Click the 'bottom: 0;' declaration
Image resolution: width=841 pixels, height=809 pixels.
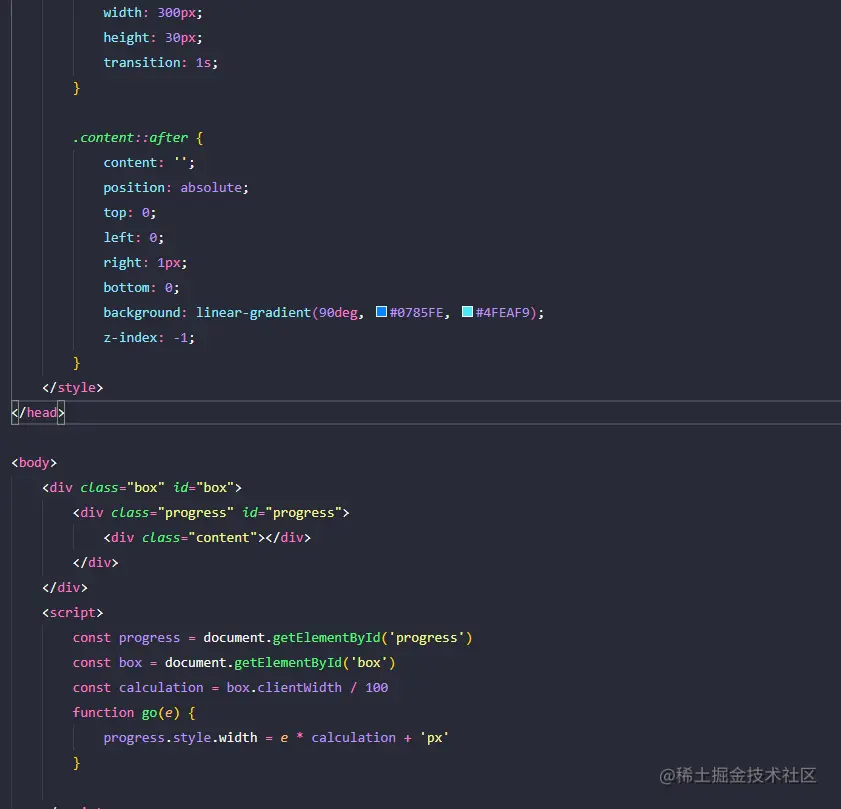click(x=142, y=288)
